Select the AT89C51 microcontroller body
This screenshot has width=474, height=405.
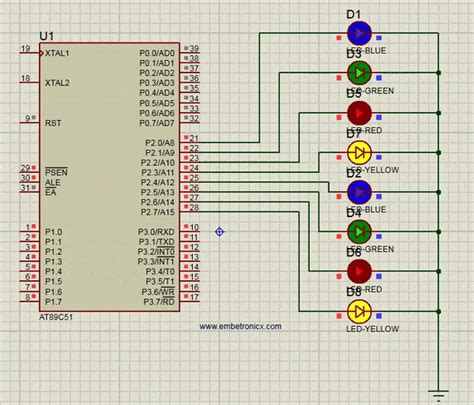pyautogui.click(x=109, y=177)
